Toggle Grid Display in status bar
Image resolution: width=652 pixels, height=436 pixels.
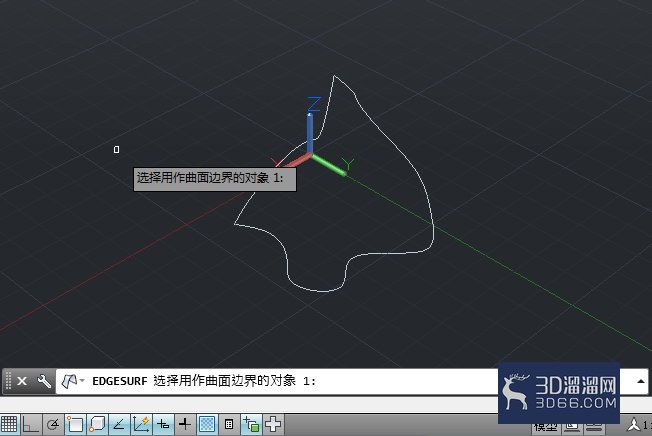click(x=9, y=424)
